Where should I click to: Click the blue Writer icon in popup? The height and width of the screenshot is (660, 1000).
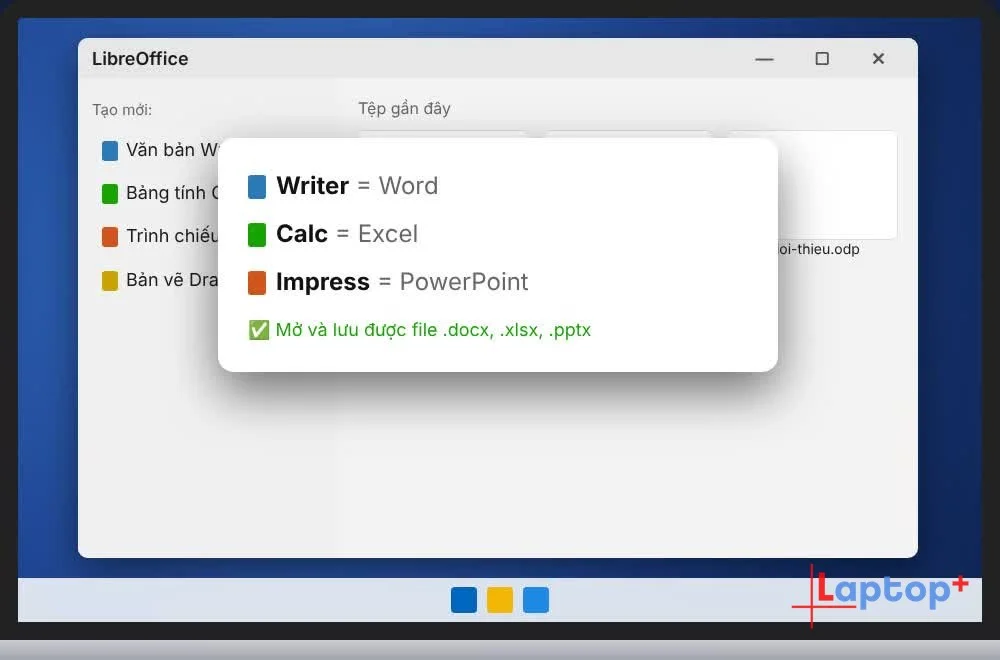256,187
